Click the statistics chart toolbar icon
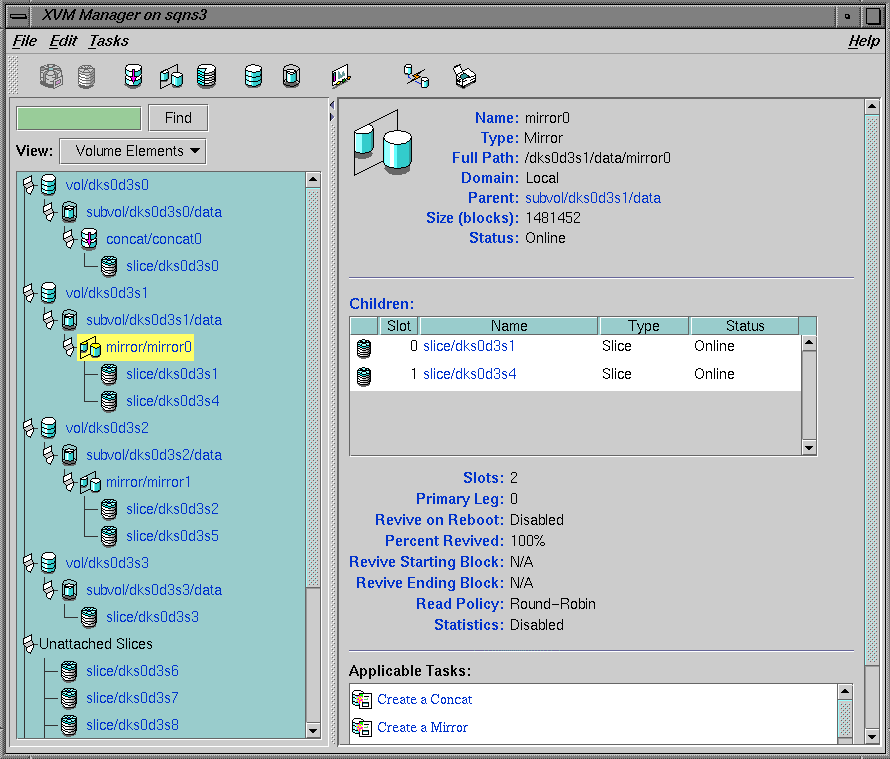The width and height of the screenshot is (890, 759). coord(342,76)
